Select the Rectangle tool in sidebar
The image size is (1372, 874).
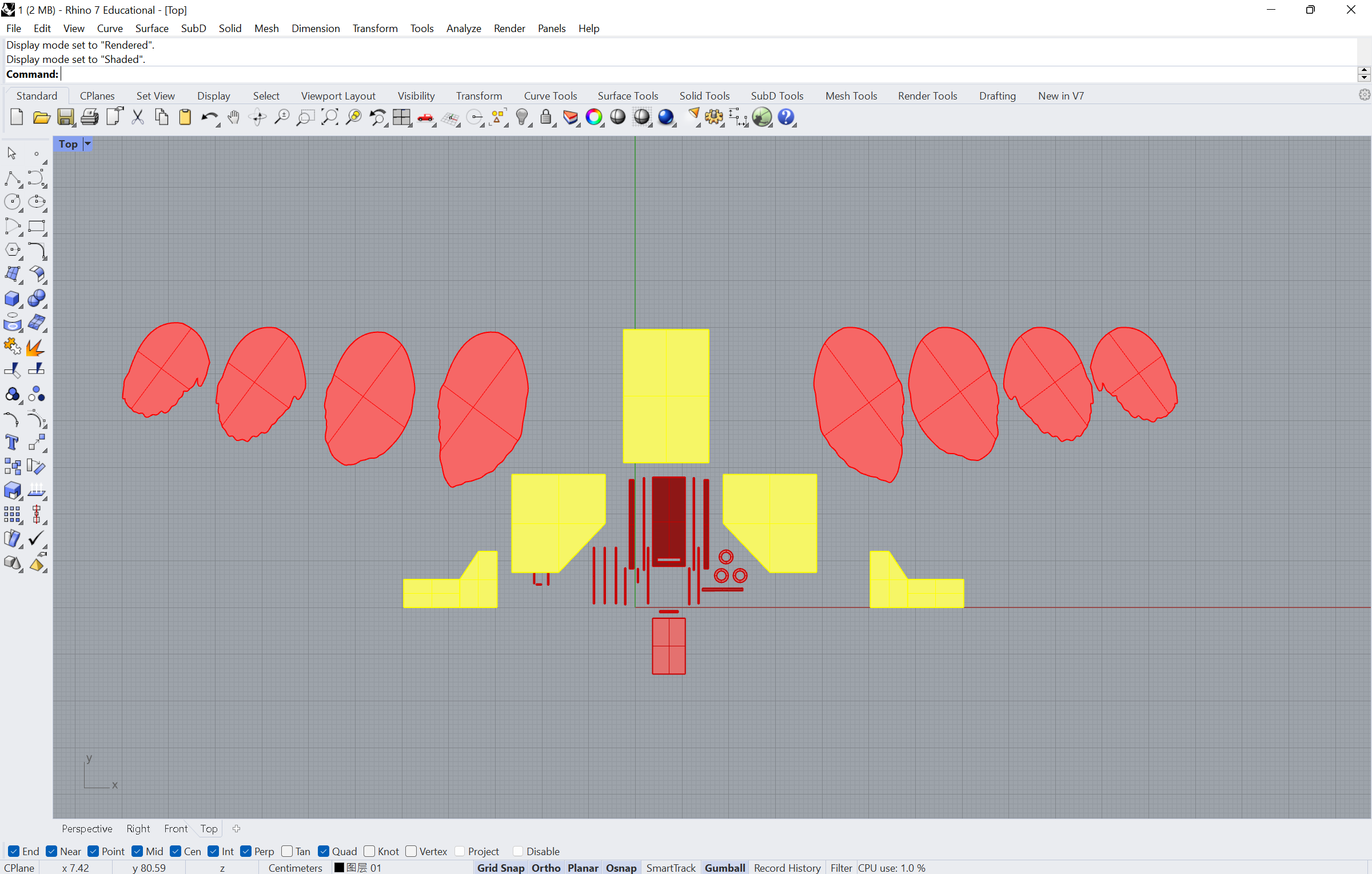(x=37, y=226)
